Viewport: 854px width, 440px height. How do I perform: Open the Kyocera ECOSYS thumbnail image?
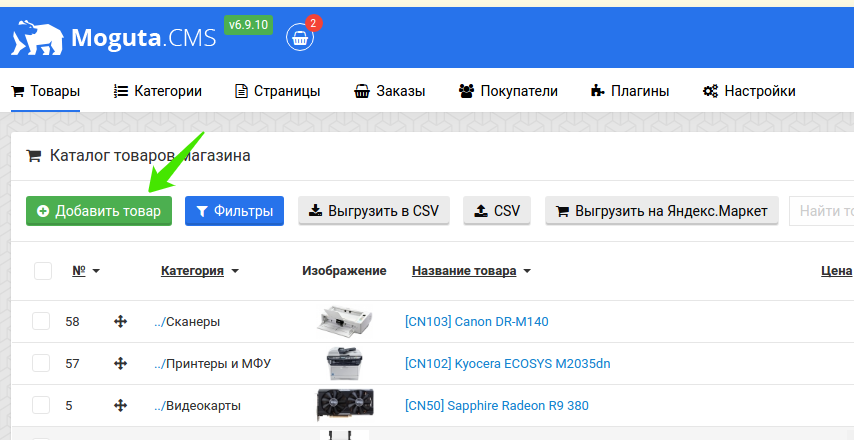tap(344, 363)
